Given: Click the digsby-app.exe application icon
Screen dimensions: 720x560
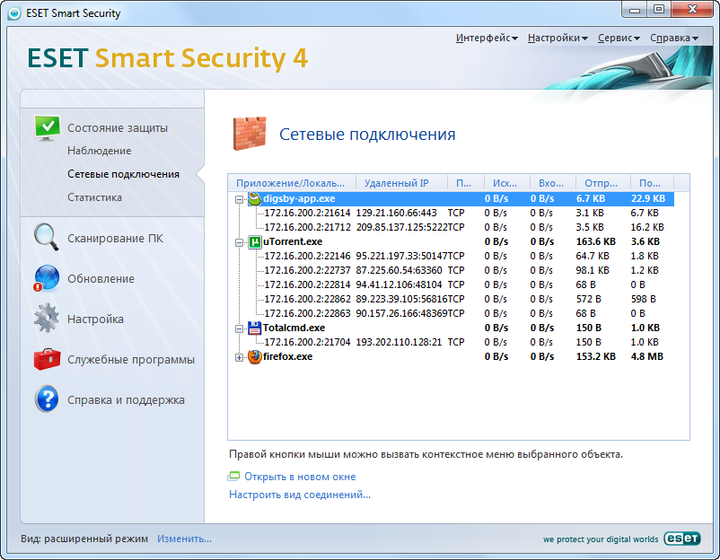Looking at the screenshot, I should point(254,199).
